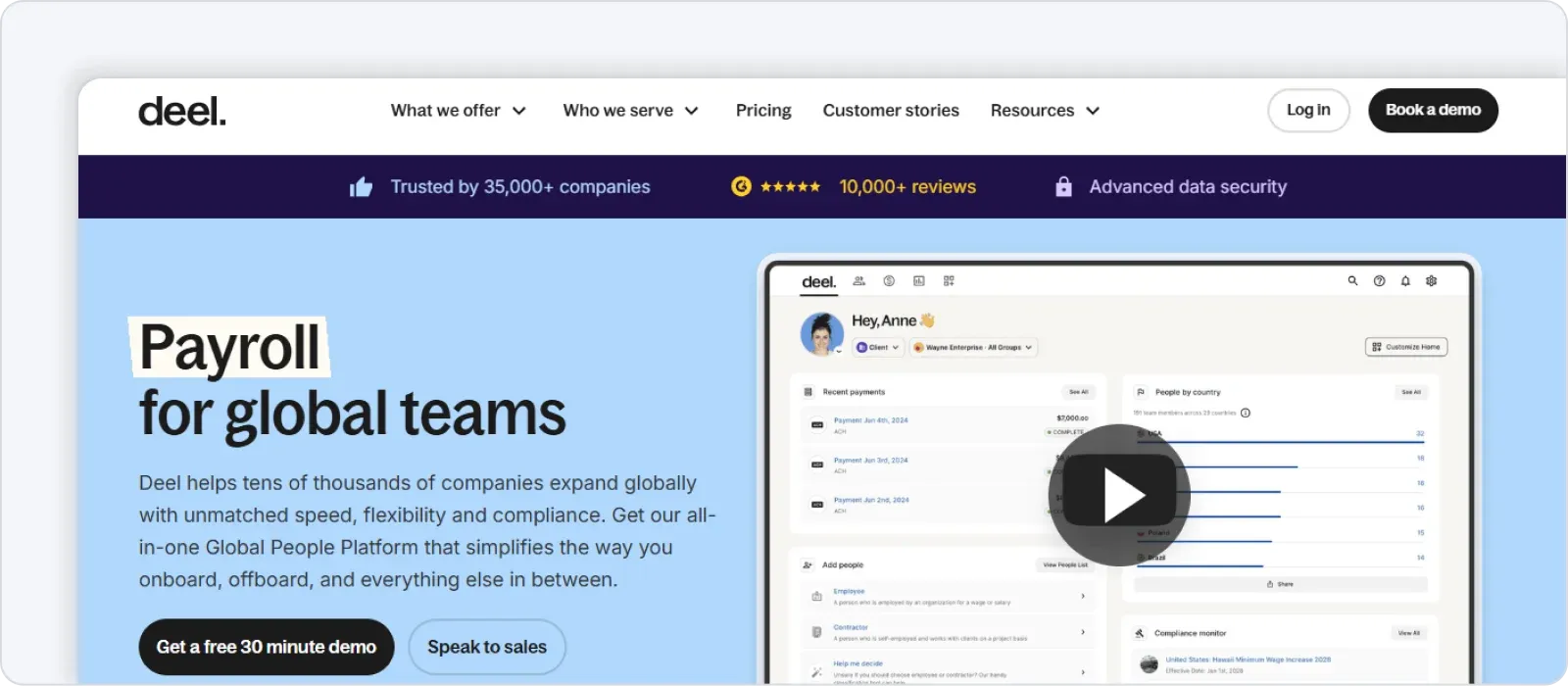
Task: Expand the What we offer menu
Action: click(x=458, y=111)
